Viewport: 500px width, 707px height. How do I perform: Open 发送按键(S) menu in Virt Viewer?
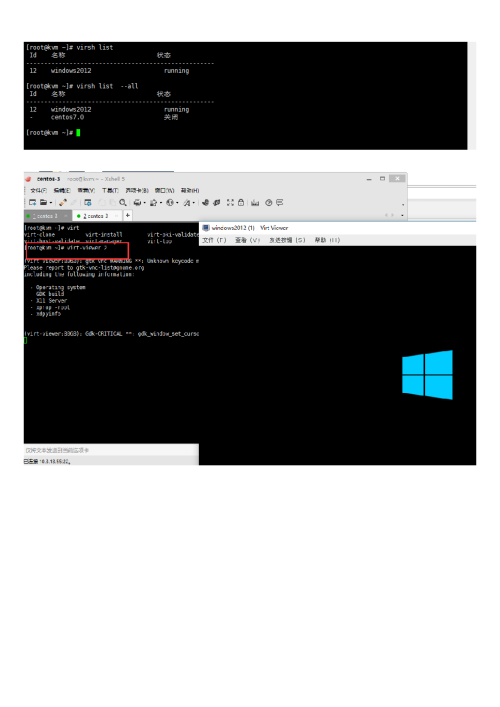point(287,240)
